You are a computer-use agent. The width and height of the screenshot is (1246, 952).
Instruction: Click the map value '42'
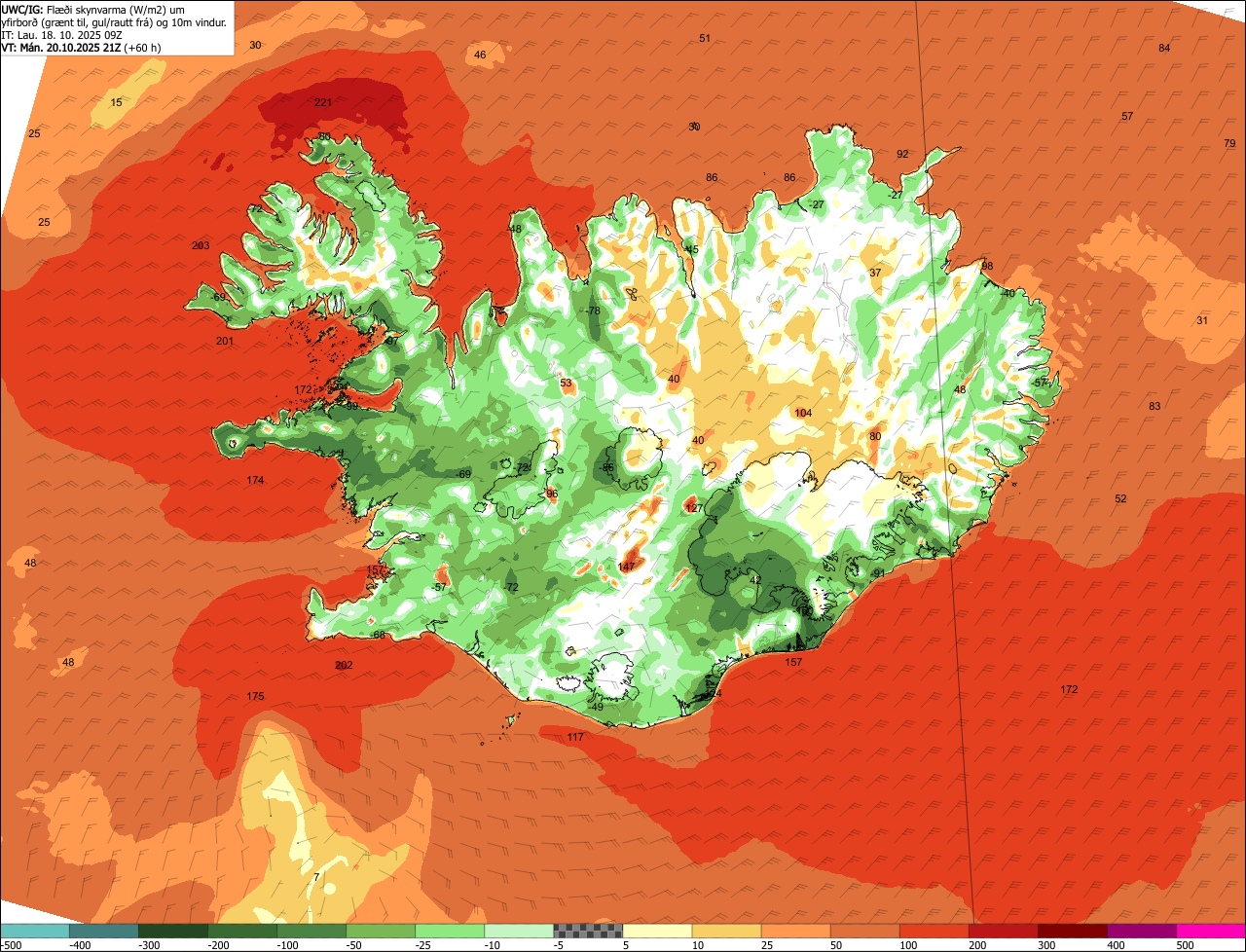pyautogui.click(x=754, y=580)
